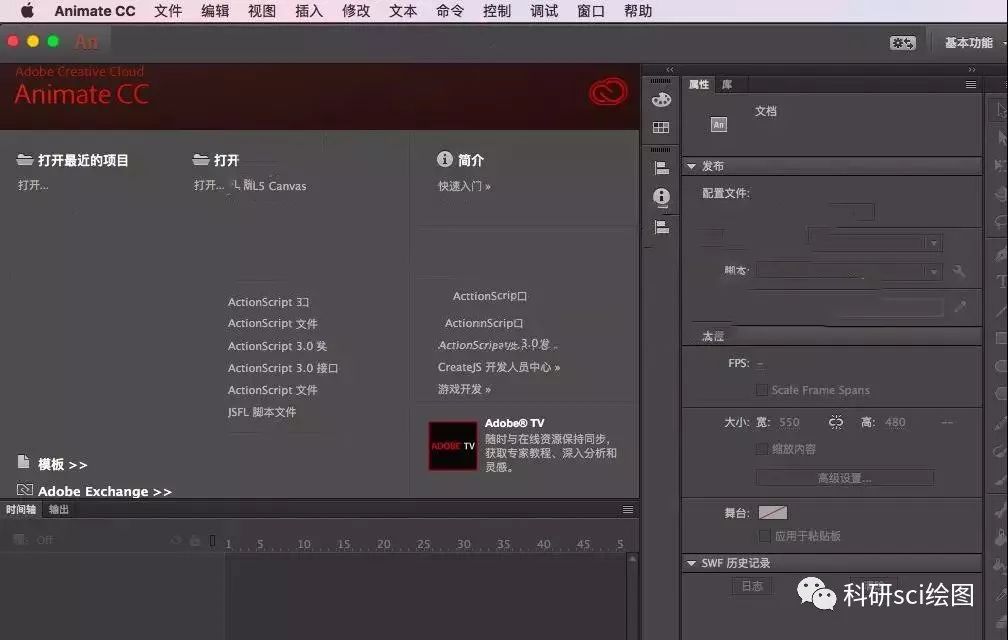
Task: Click the workspace sync settings icon
Action: (x=903, y=43)
